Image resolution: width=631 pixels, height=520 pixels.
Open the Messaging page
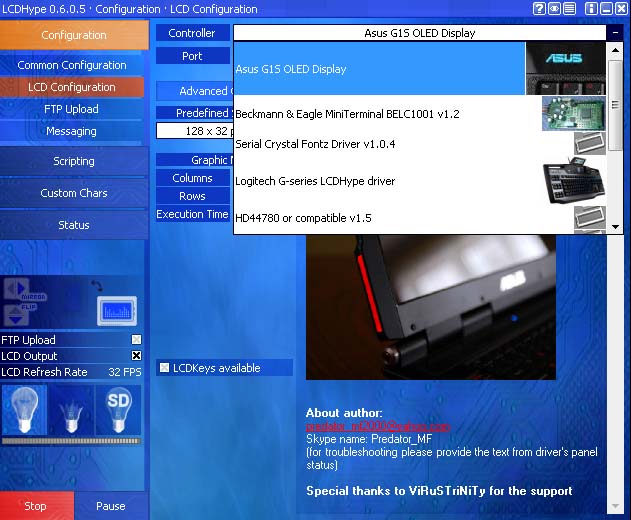click(x=72, y=131)
